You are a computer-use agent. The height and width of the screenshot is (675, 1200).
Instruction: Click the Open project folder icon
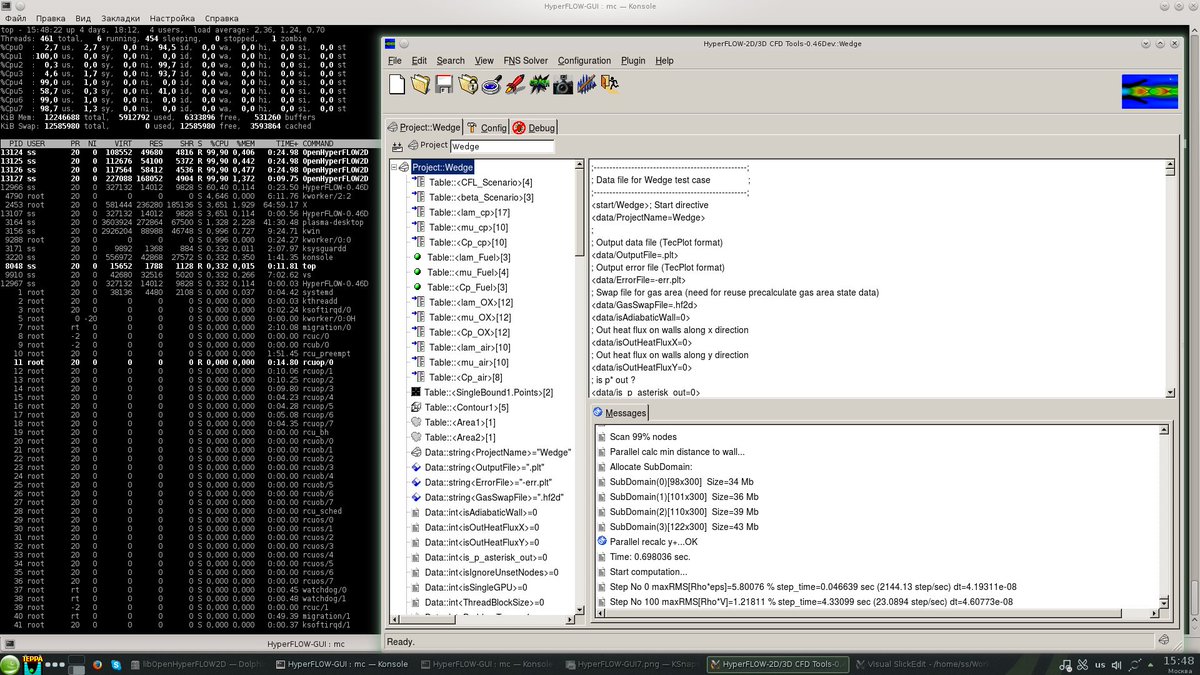coord(420,84)
